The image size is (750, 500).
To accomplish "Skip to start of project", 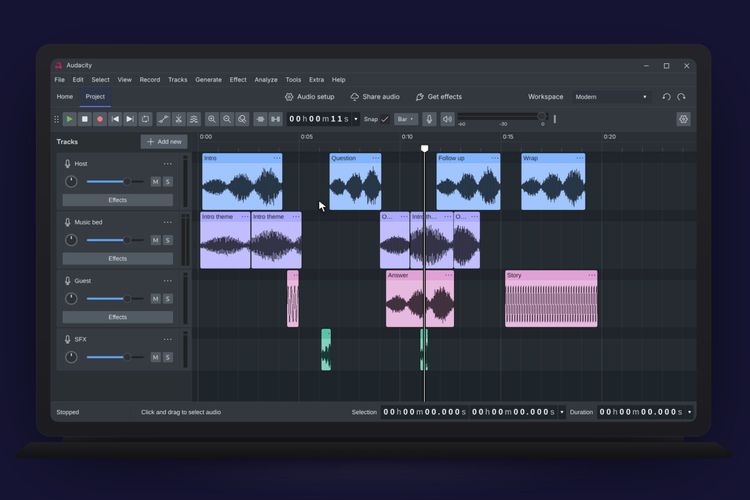I will tap(115, 119).
